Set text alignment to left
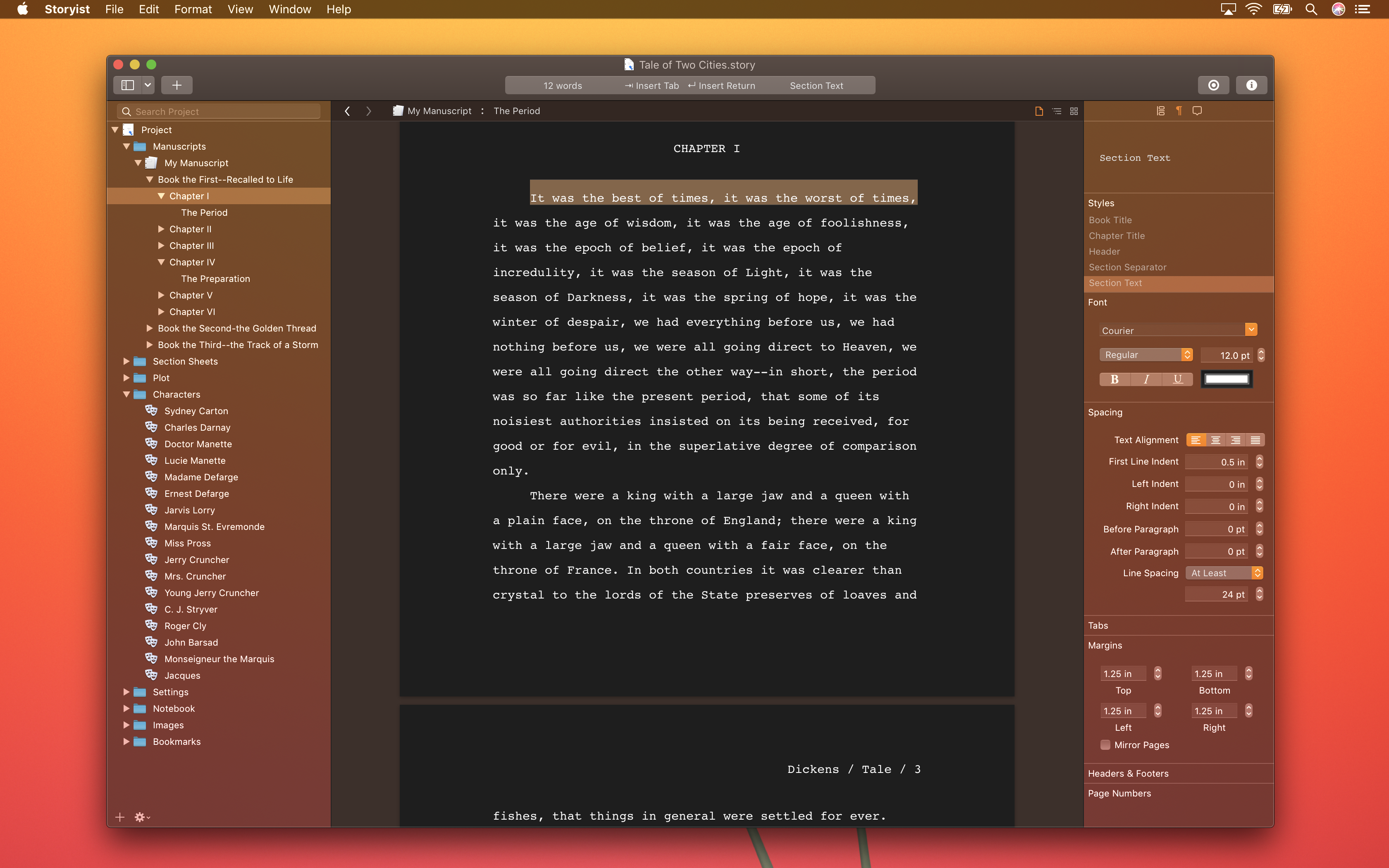The image size is (1389, 868). (x=1196, y=440)
